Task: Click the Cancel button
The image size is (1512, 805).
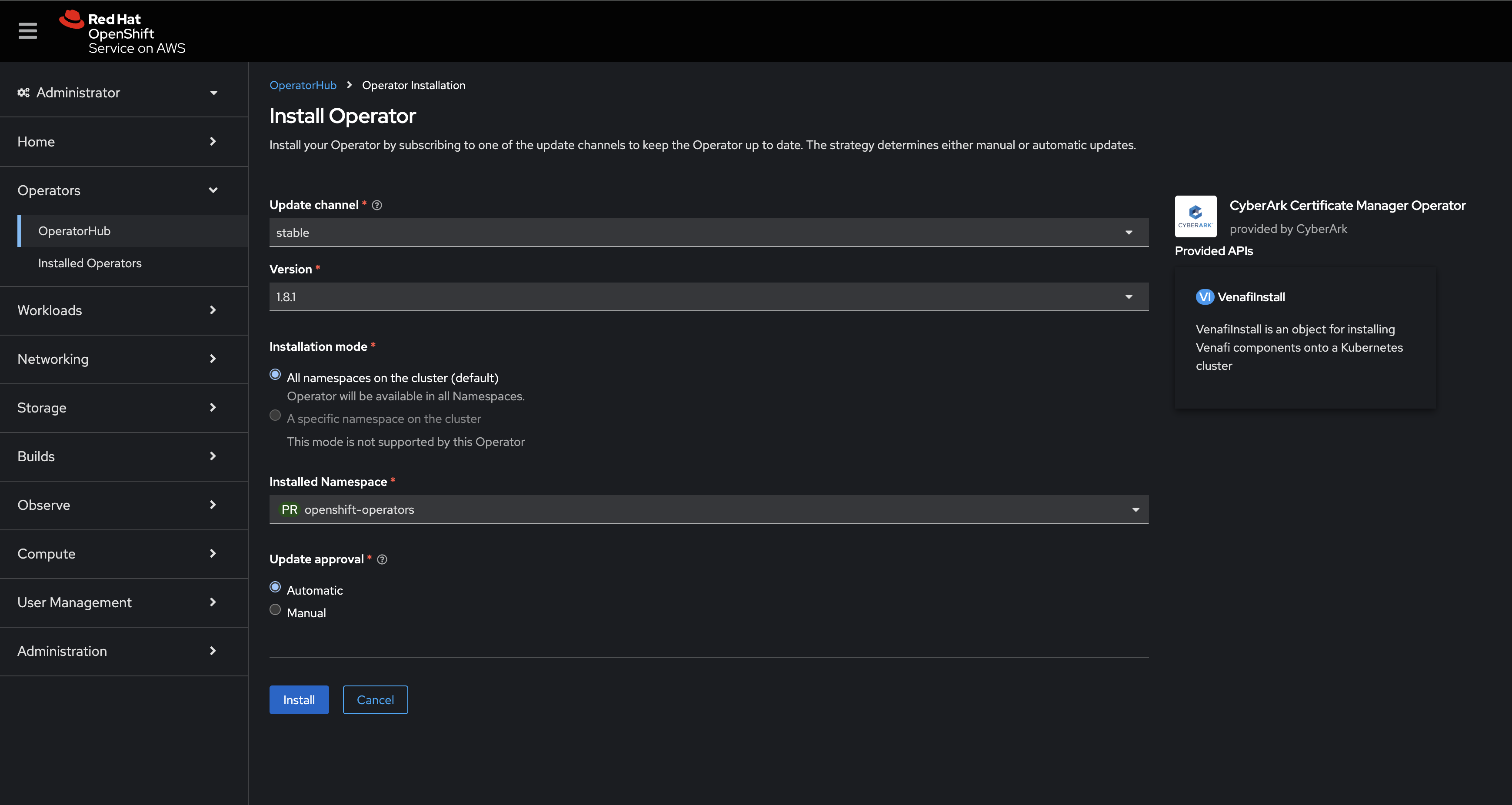Action: coord(375,700)
